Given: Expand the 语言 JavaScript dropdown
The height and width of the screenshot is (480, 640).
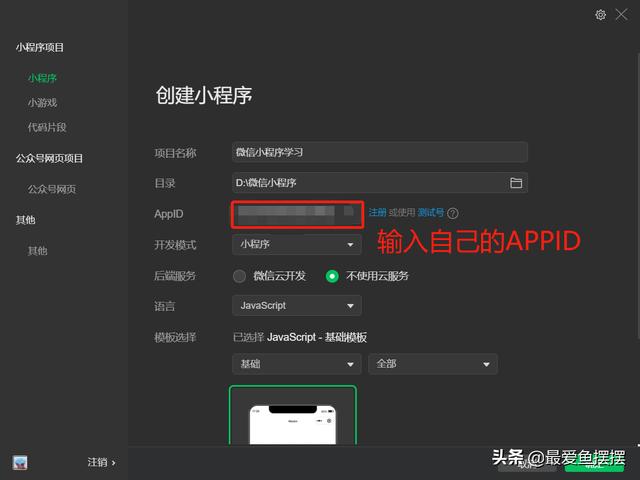Looking at the screenshot, I should coord(297,306).
